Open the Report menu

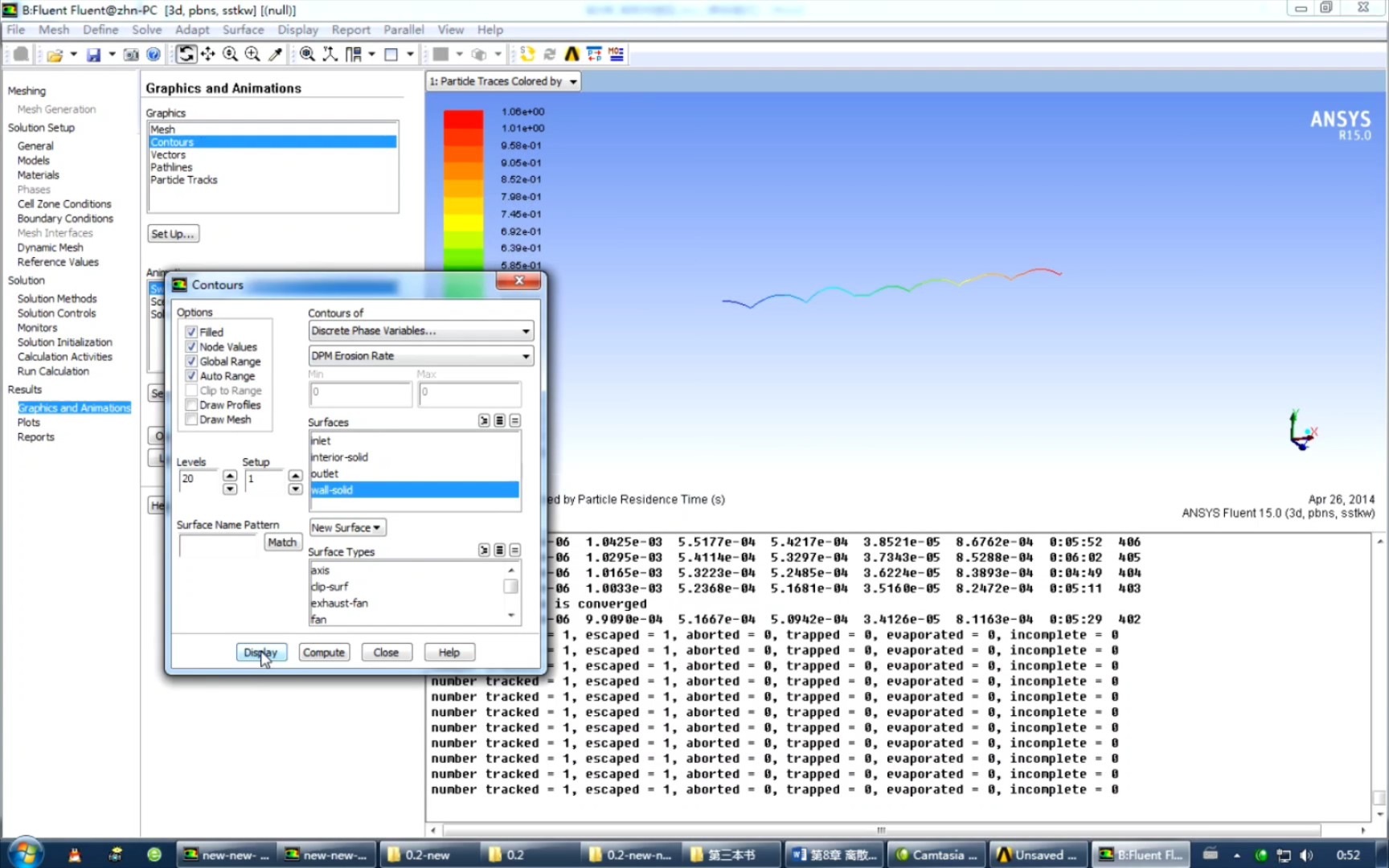coord(350,30)
